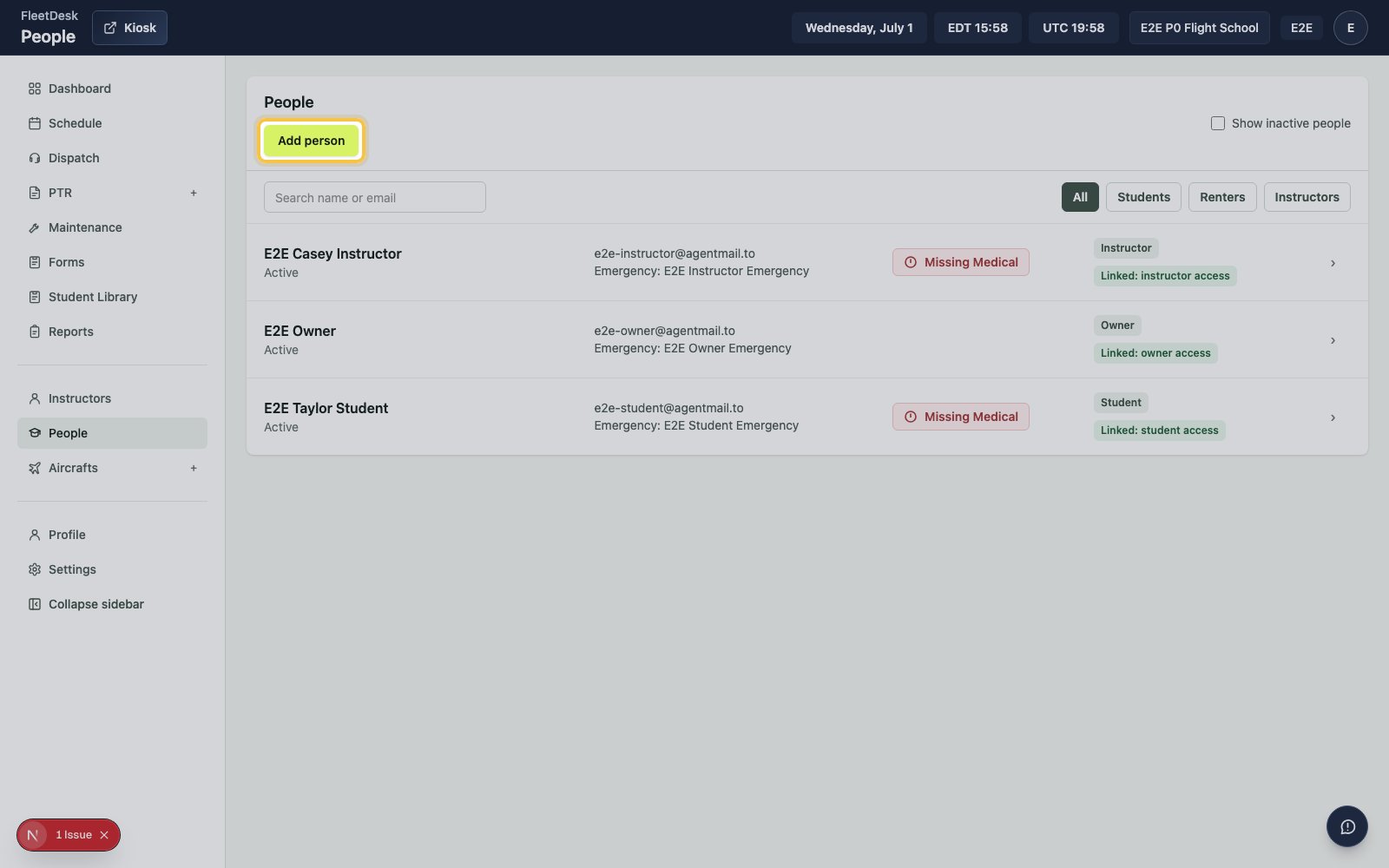Focus the Search name or email field
This screenshot has width=1389, height=868.
tap(375, 197)
